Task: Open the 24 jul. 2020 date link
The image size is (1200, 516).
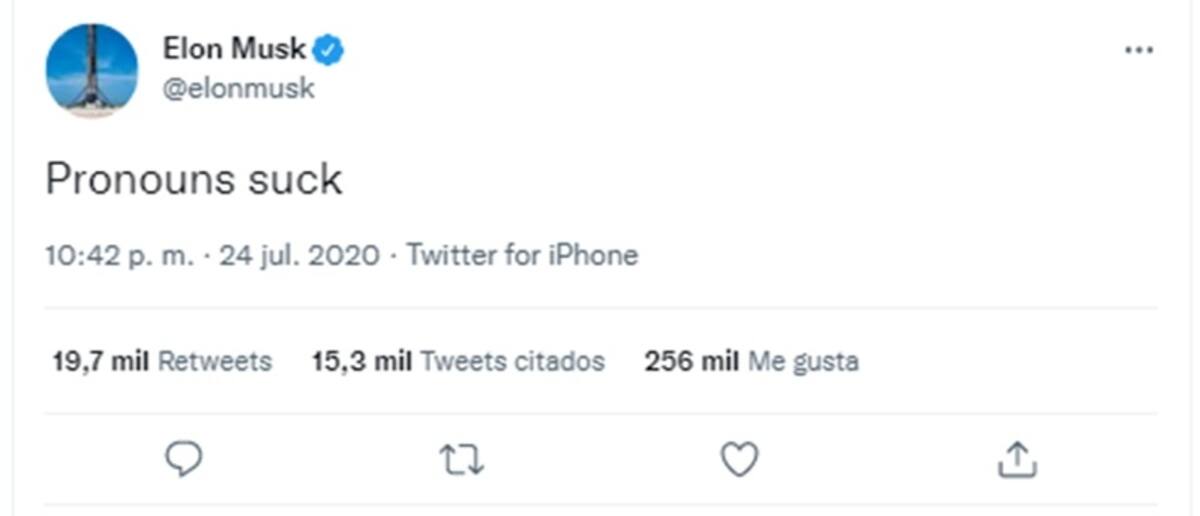Action: tap(300, 256)
